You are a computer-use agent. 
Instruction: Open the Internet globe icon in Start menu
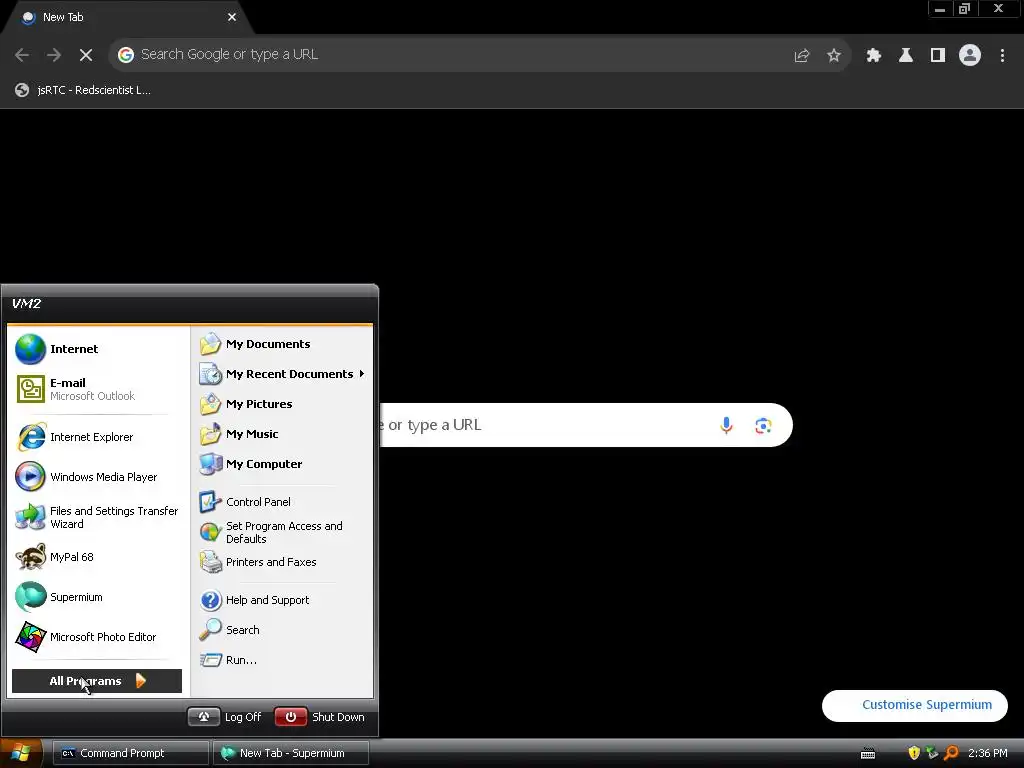31,349
